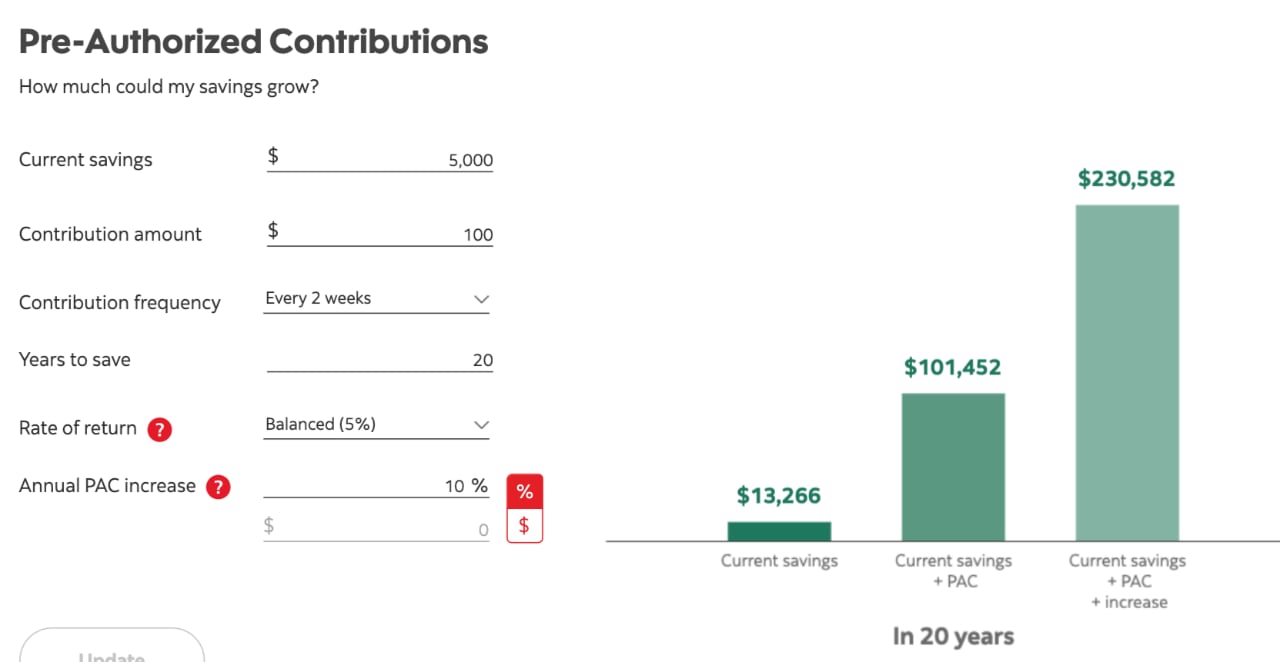Enable dollar-based annual PAC increase
1280x662 pixels.
pyautogui.click(x=524, y=524)
